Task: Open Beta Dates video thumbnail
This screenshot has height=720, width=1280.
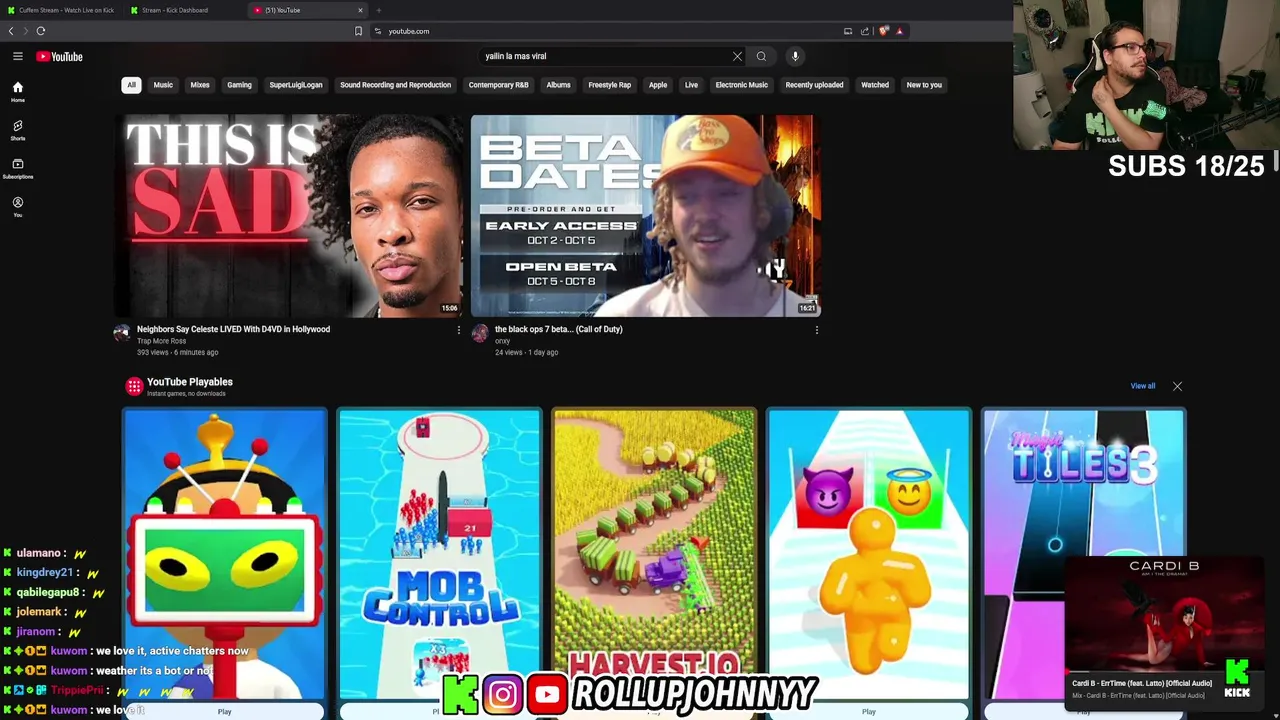Action: (x=646, y=216)
